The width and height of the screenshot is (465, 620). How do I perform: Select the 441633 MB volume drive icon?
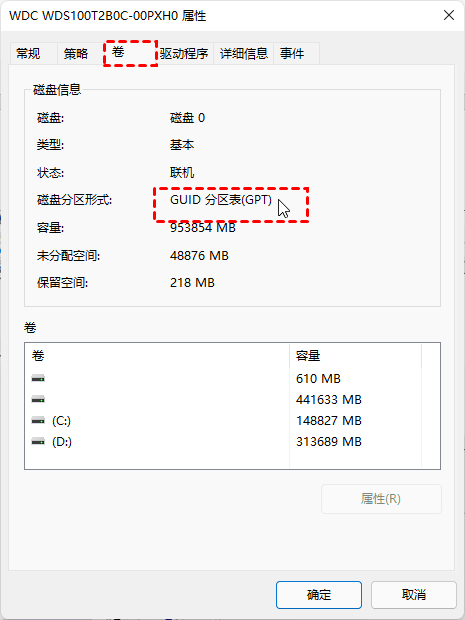(x=38, y=400)
